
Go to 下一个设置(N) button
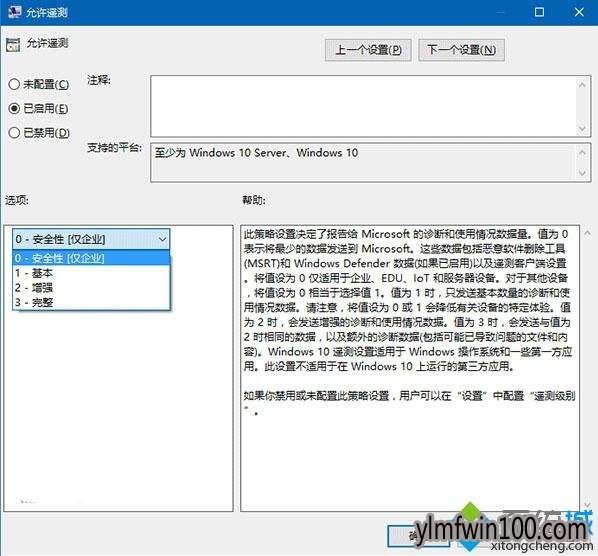[461, 50]
